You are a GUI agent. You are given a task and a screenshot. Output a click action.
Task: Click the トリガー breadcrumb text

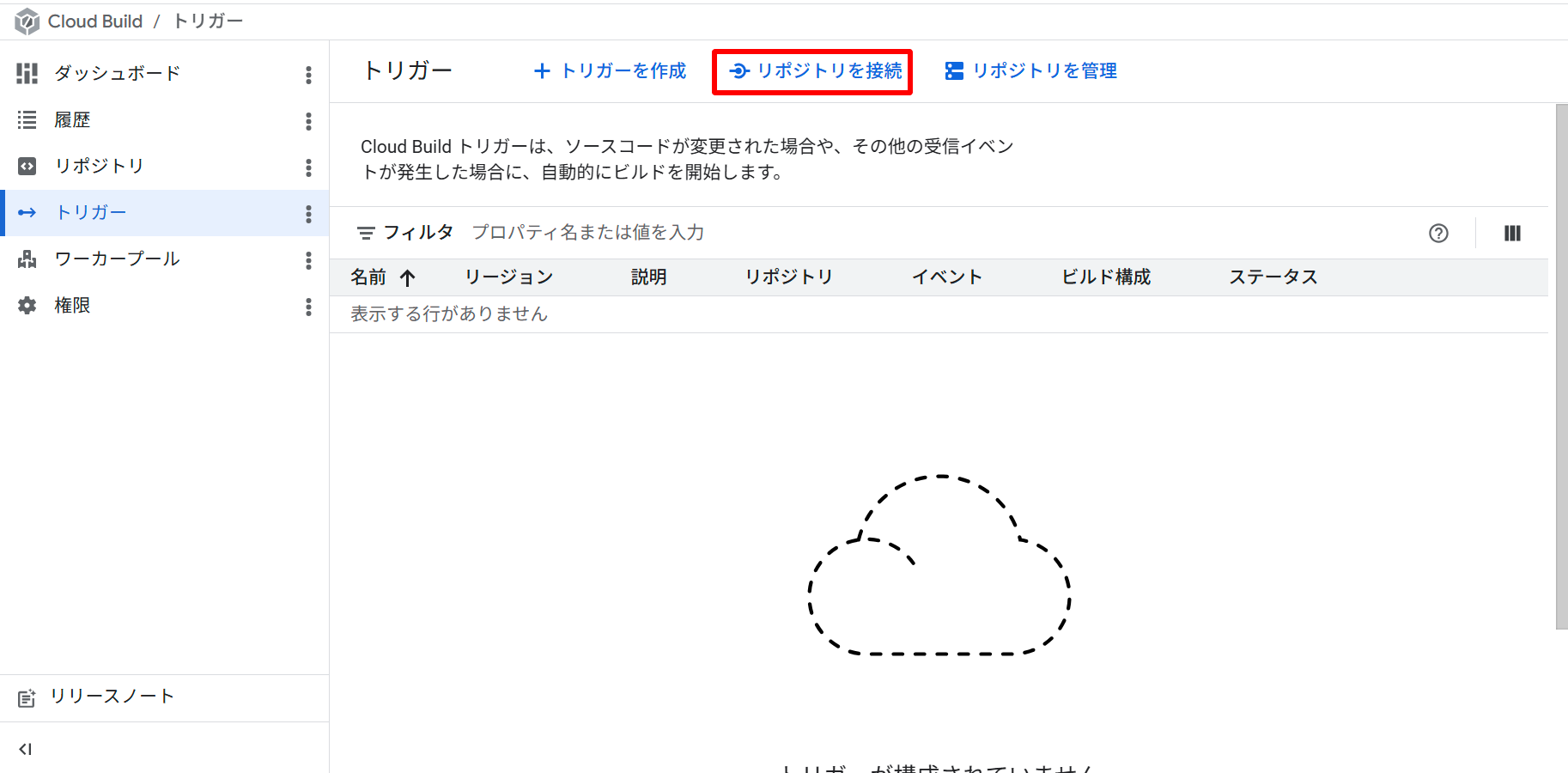pyautogui.click(x=208, y=21)
